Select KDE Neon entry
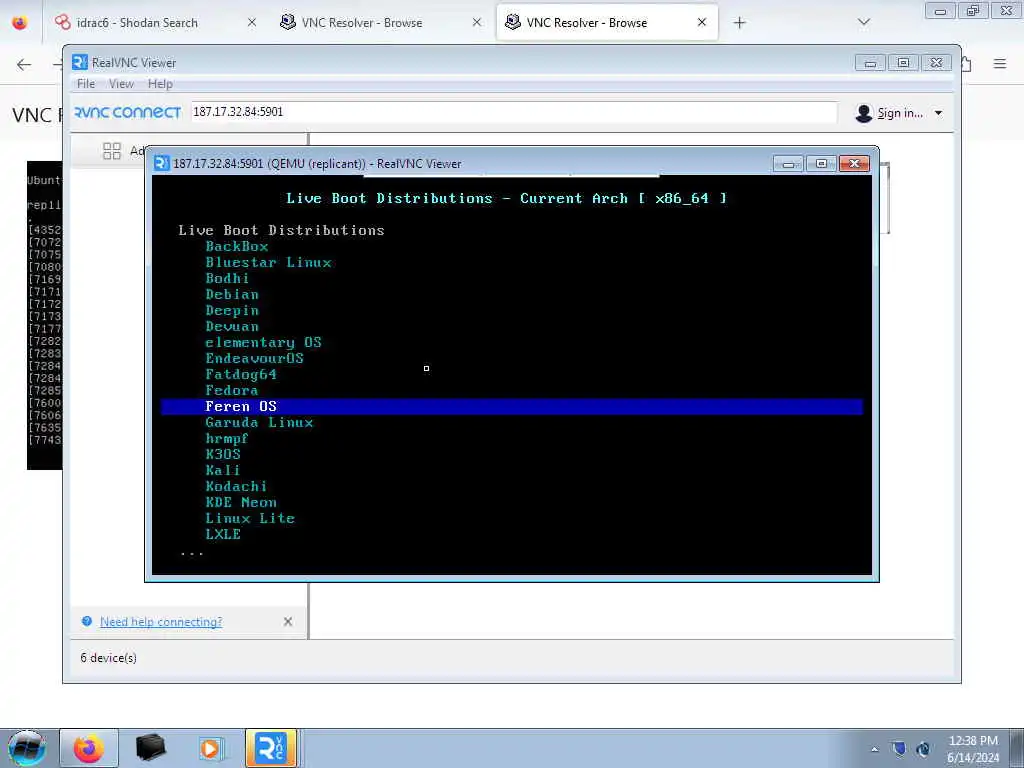The image size is (1024, 768). pos(241,502)
